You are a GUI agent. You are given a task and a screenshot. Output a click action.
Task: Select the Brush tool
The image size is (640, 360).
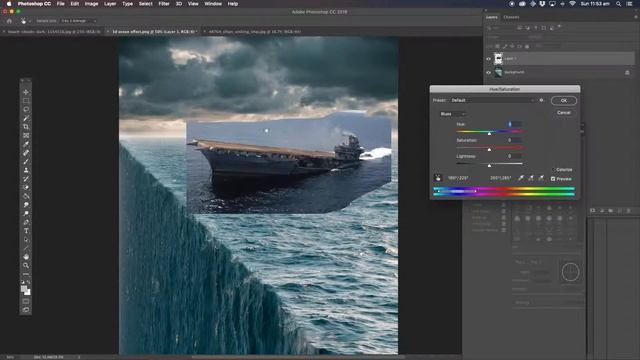26,161
